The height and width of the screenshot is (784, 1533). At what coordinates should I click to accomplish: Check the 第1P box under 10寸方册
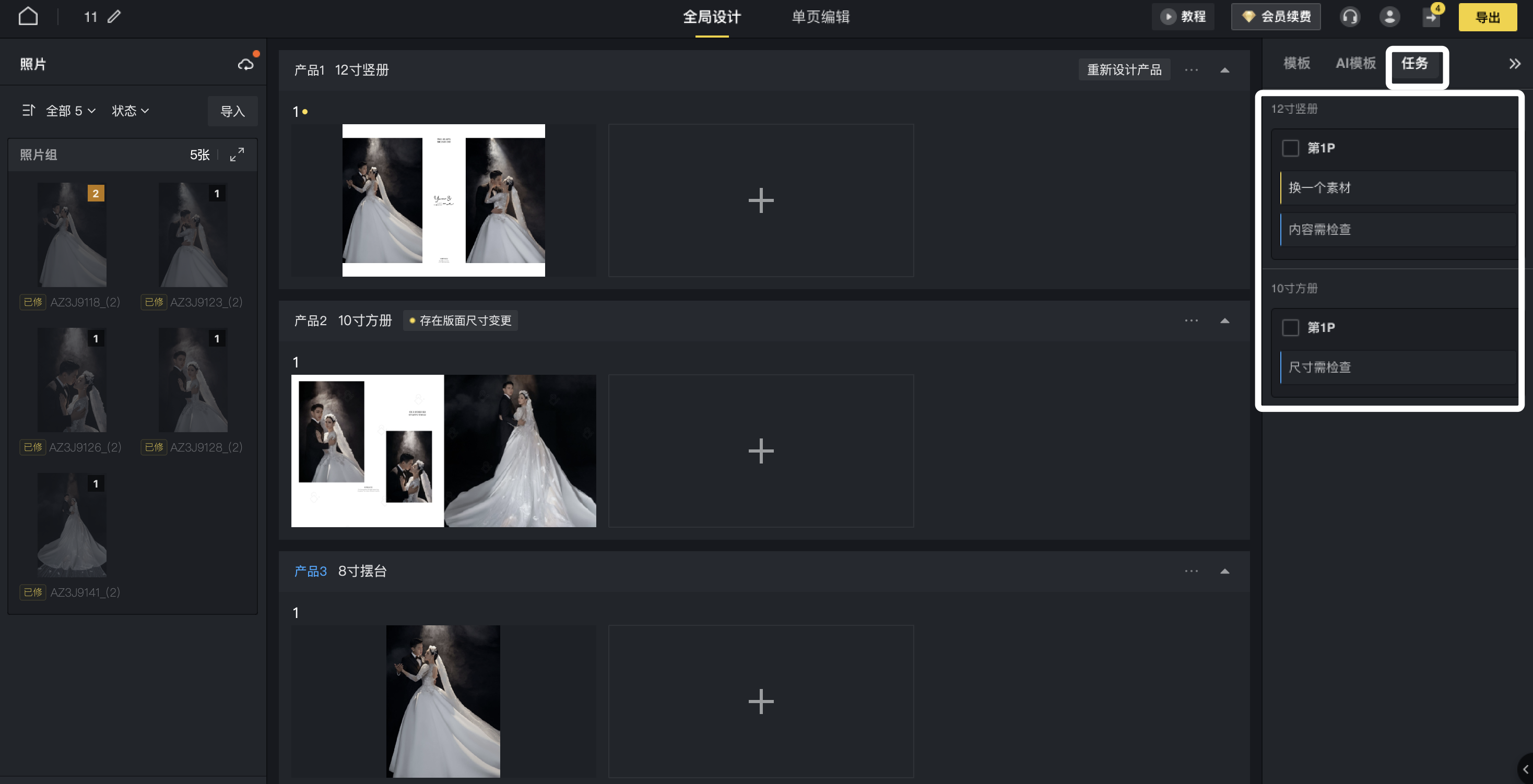pos(1290,328)
